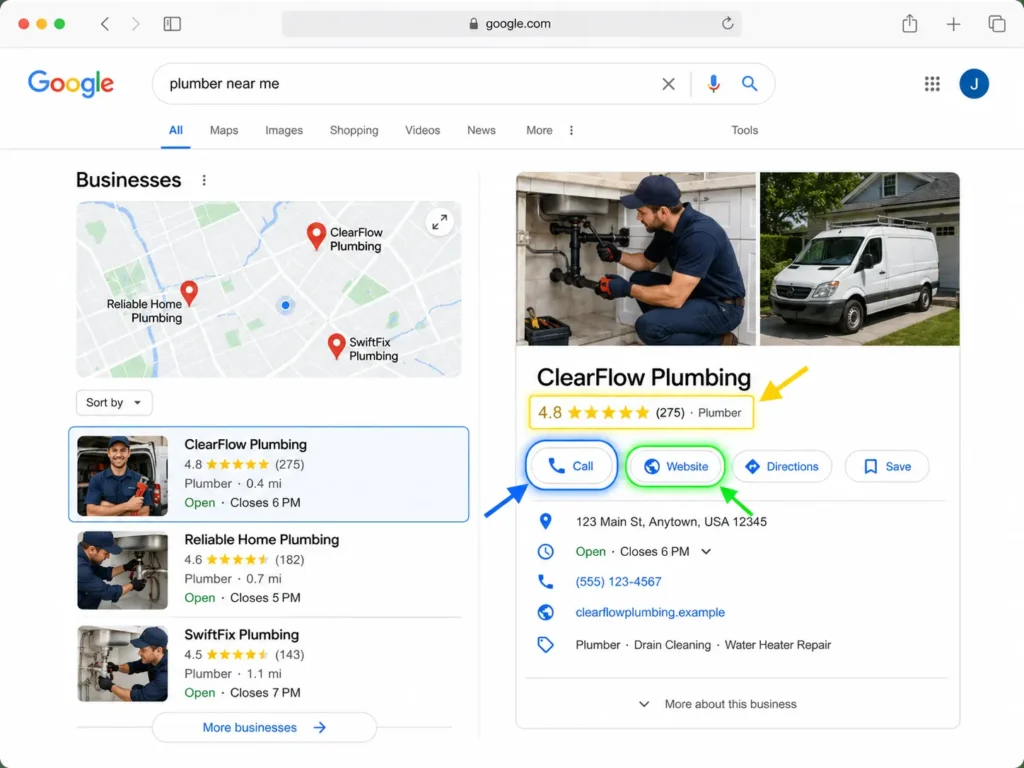The width and height of the screenshot is (1024, 768).
Task: Open the Share icon in browser toolbar
Action: pos(910,24)
